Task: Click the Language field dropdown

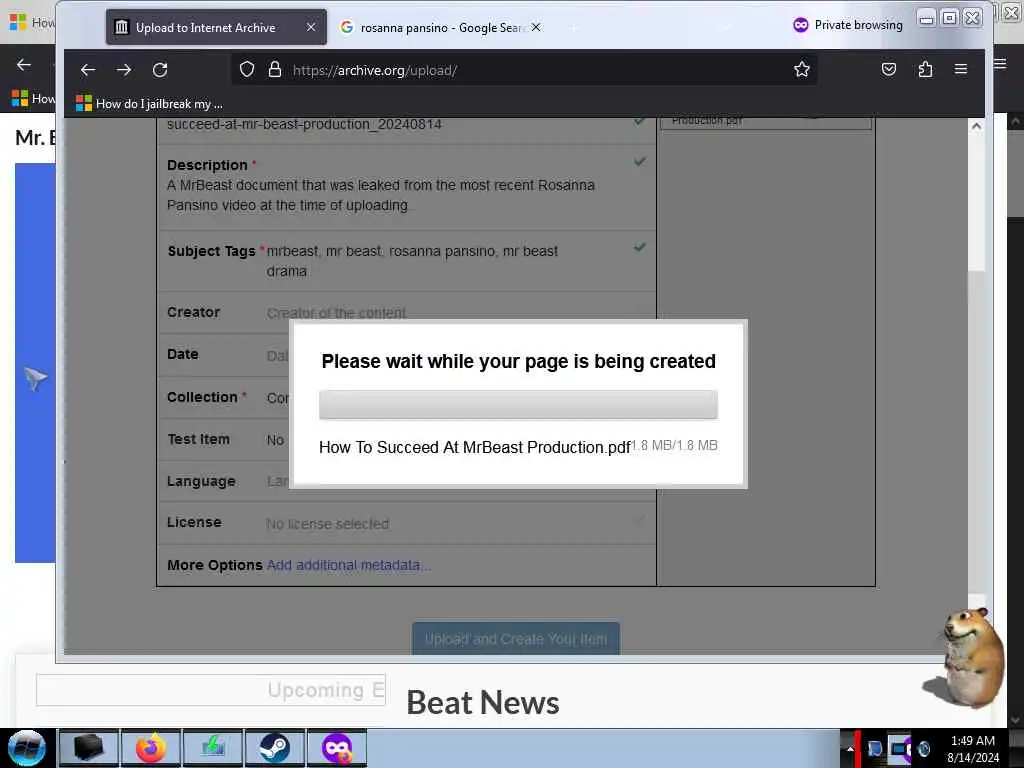Action: pyautogui.click(x=278, y=481)
